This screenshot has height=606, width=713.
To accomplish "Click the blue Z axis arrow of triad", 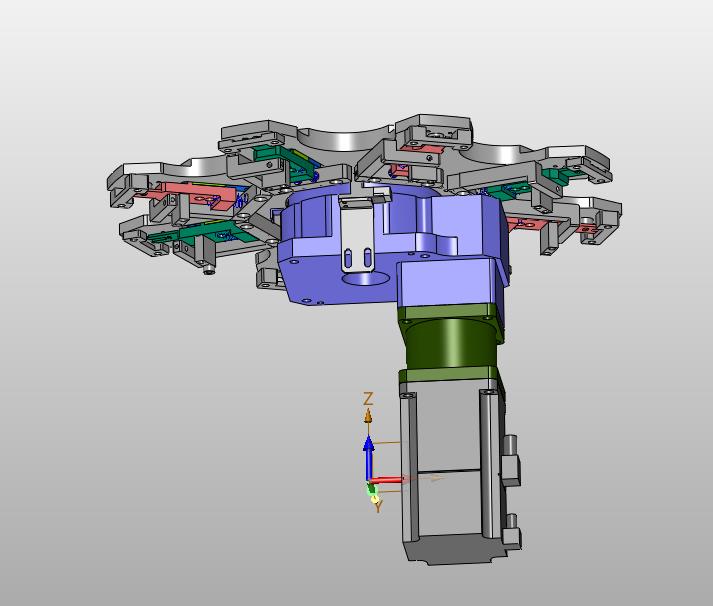I will click(369, 457).
